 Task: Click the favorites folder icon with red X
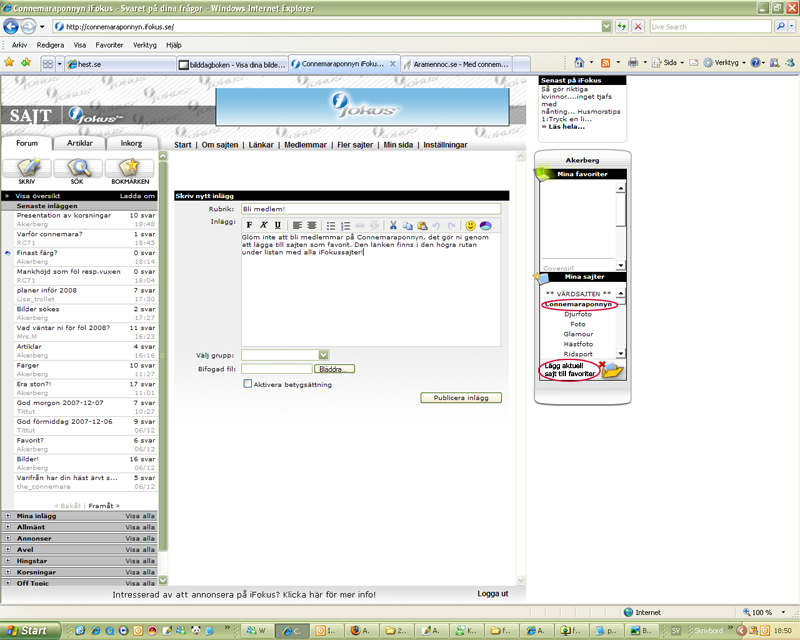tap(612, 369)
